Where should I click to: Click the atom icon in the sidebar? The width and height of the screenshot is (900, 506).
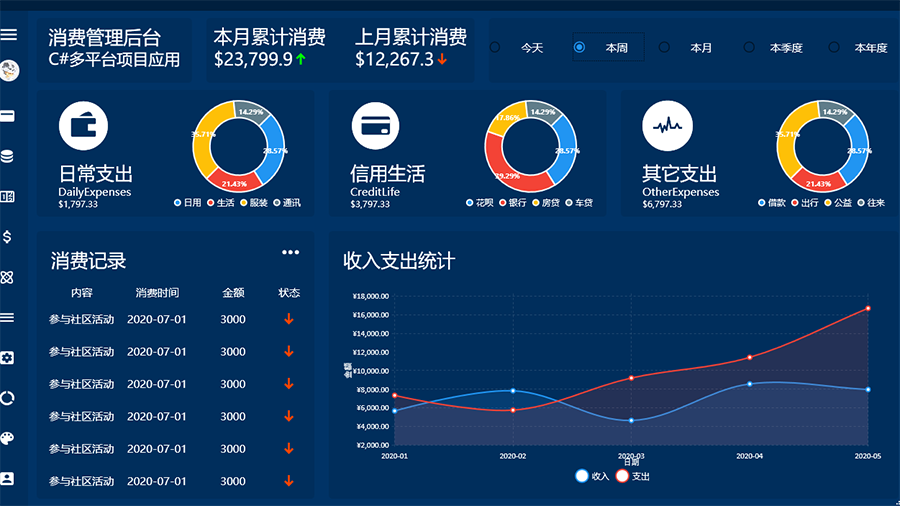8,277
